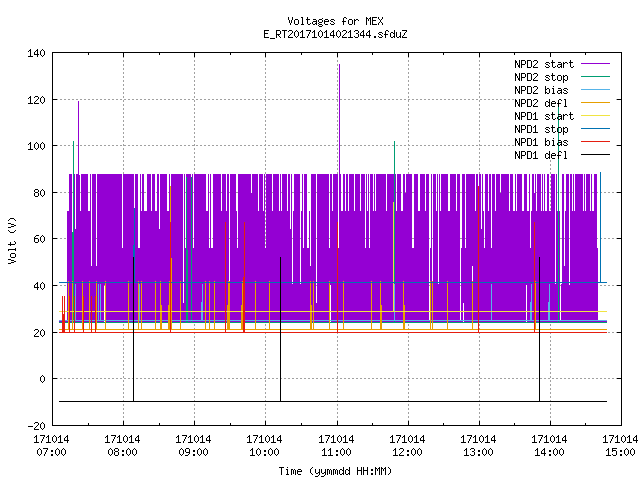Click the x-axis tick 171014 07:00

[x=51, y=446]
